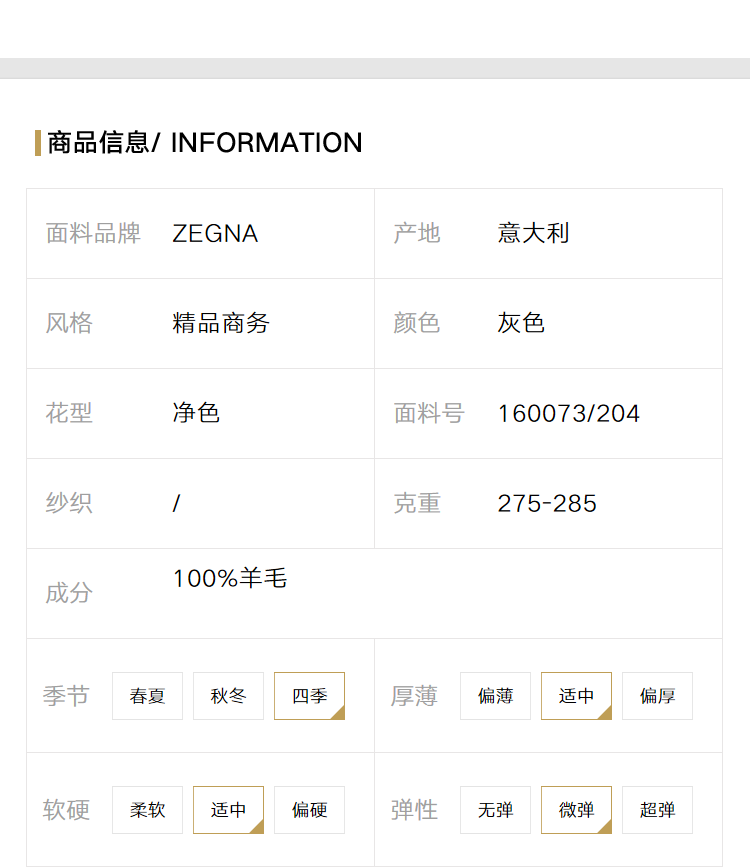
Task: Click the 灰色 color value
Action: (x=521, y=323)
